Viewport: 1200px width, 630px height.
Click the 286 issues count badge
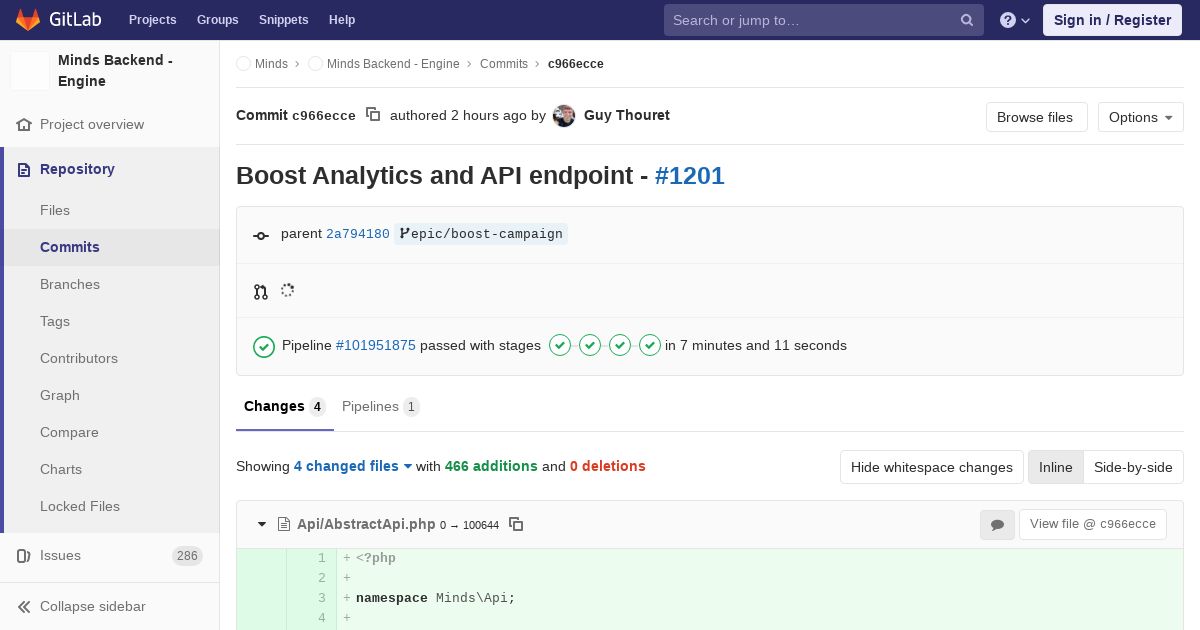187,556
